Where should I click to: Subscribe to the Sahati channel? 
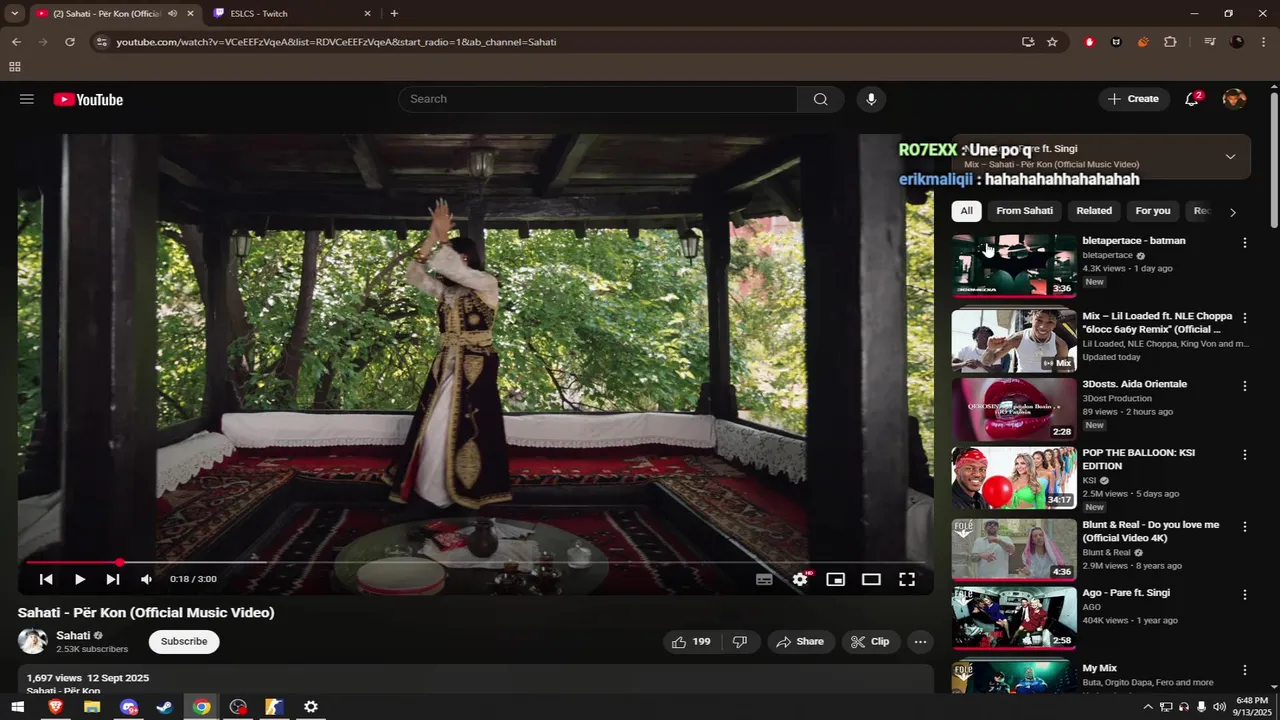tap(184, 642)
